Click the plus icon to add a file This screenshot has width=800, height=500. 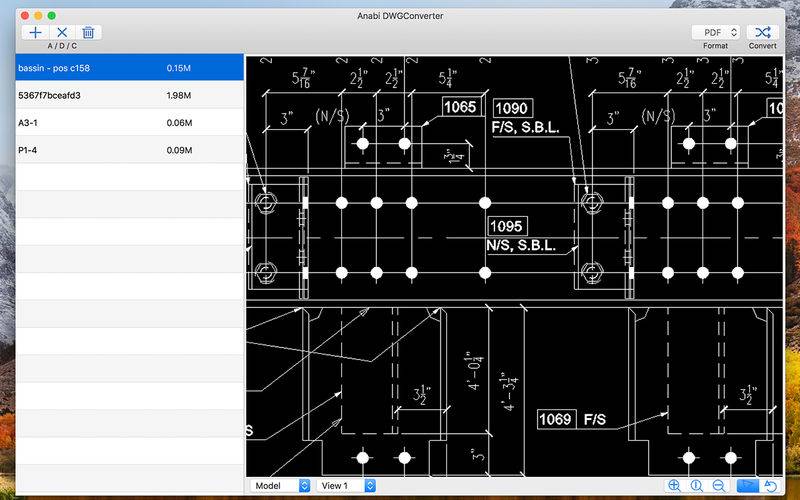(35, 33)
